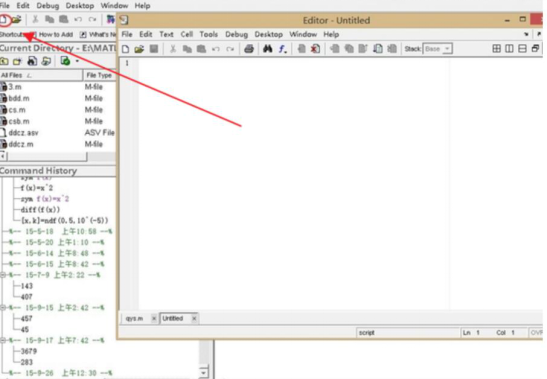Click the Print icon in Editor toolbar
This screenshot has height=379, width=547.
point(249,49)
